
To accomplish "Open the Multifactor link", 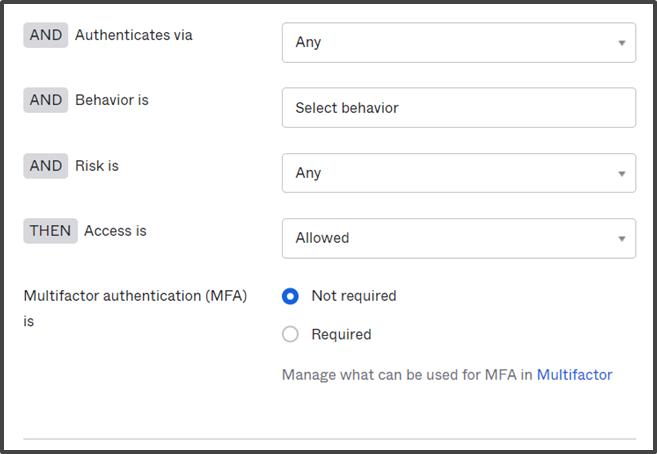I will coord(574,374).
